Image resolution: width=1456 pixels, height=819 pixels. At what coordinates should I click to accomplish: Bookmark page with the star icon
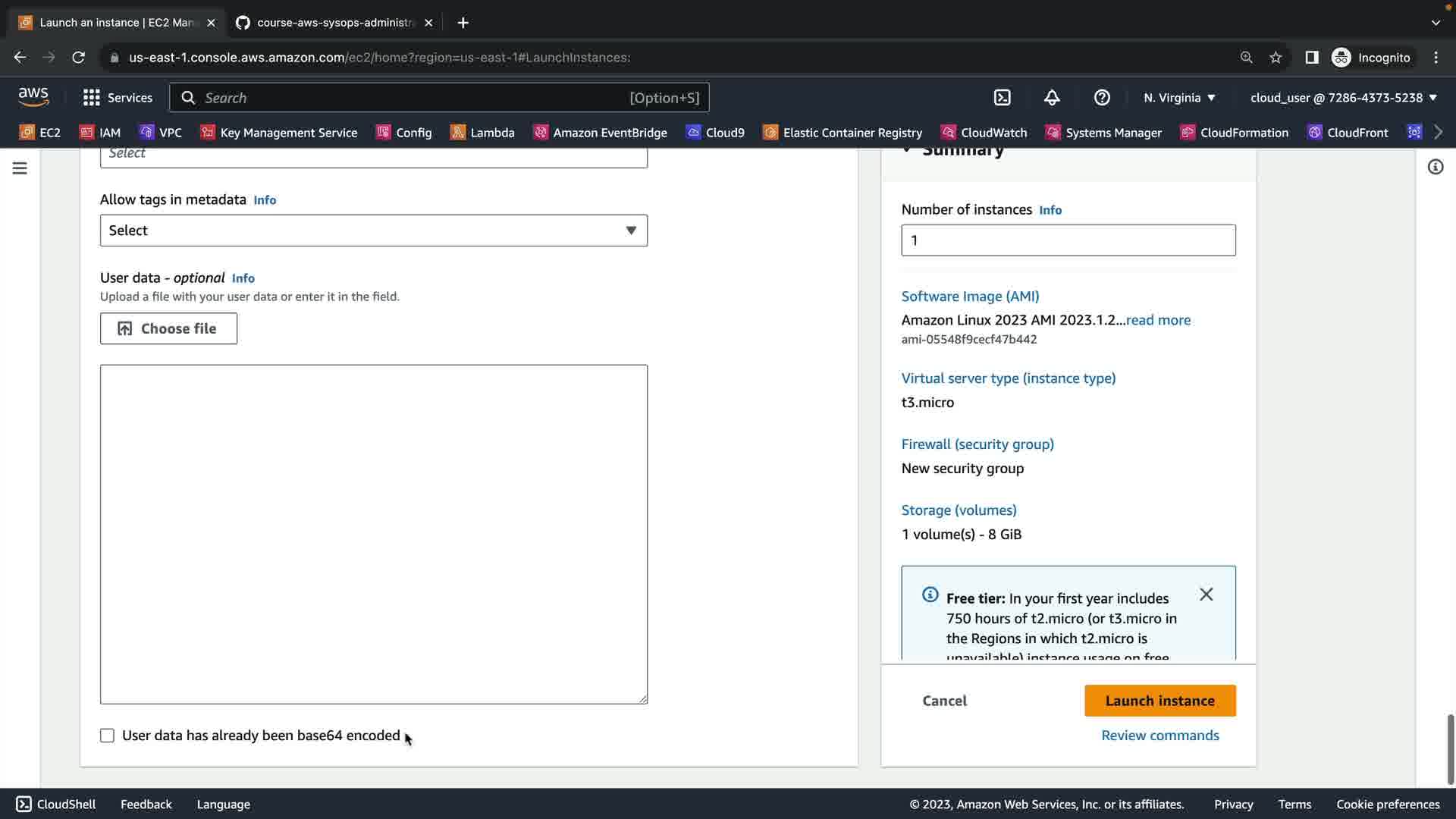pos(1276,58)
